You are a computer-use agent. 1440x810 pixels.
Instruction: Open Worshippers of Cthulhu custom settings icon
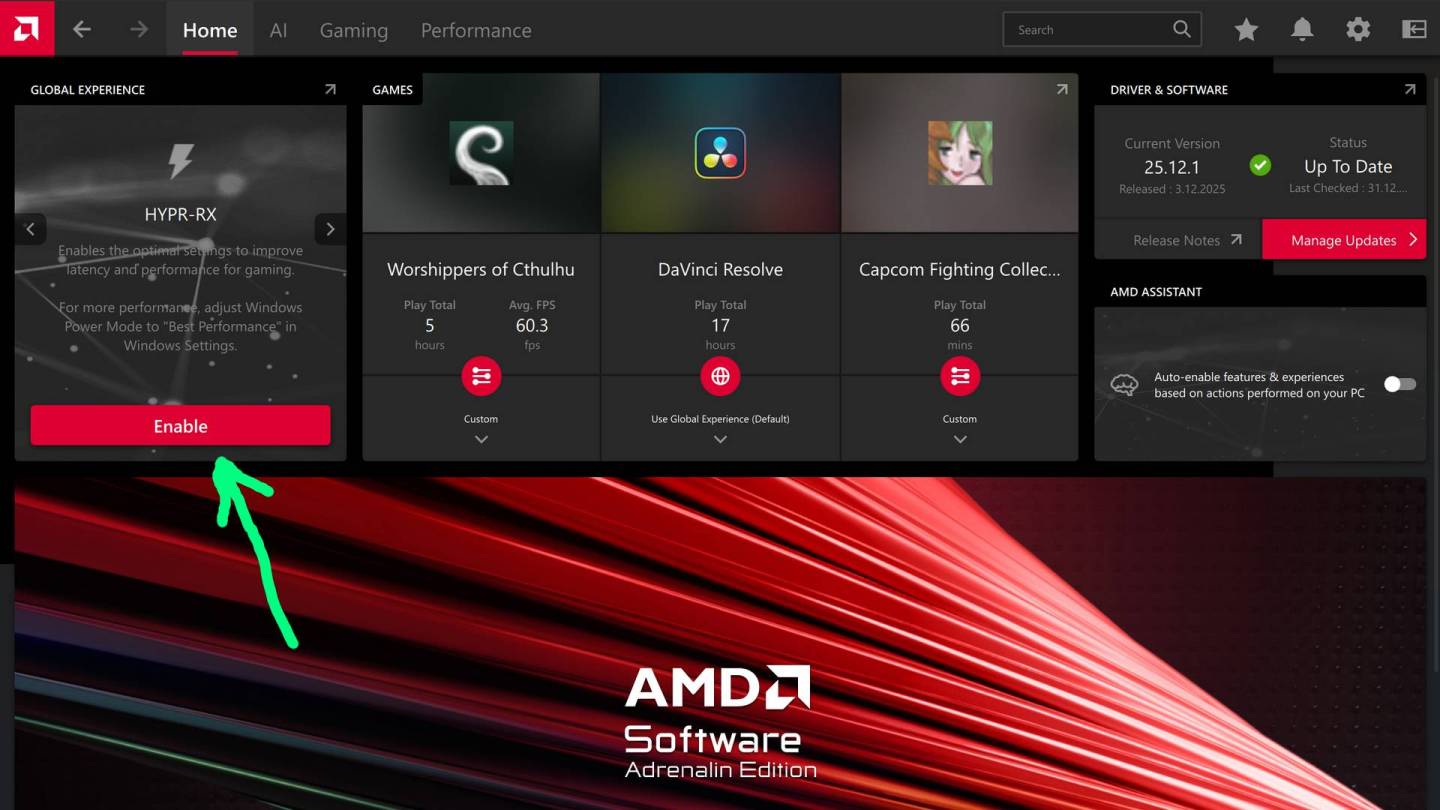coord(481,376)
